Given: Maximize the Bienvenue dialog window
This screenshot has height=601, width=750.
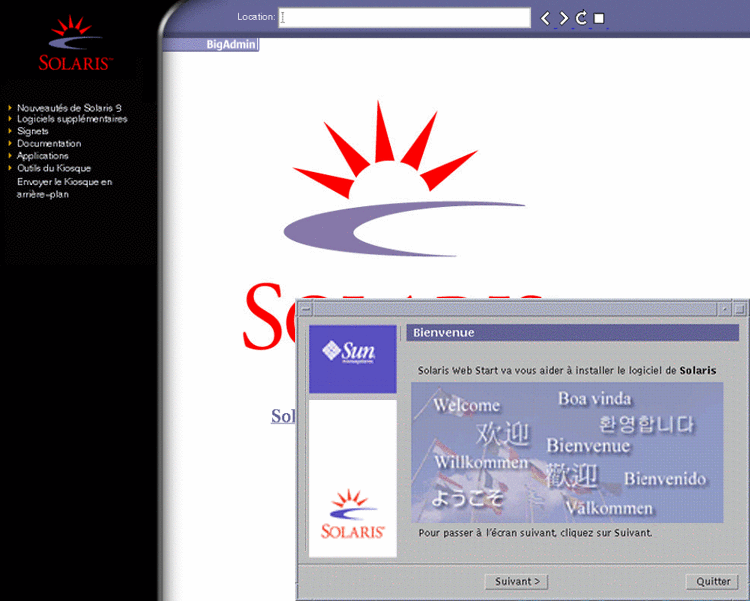Looking at the screenshot, I should pos(739,309).
